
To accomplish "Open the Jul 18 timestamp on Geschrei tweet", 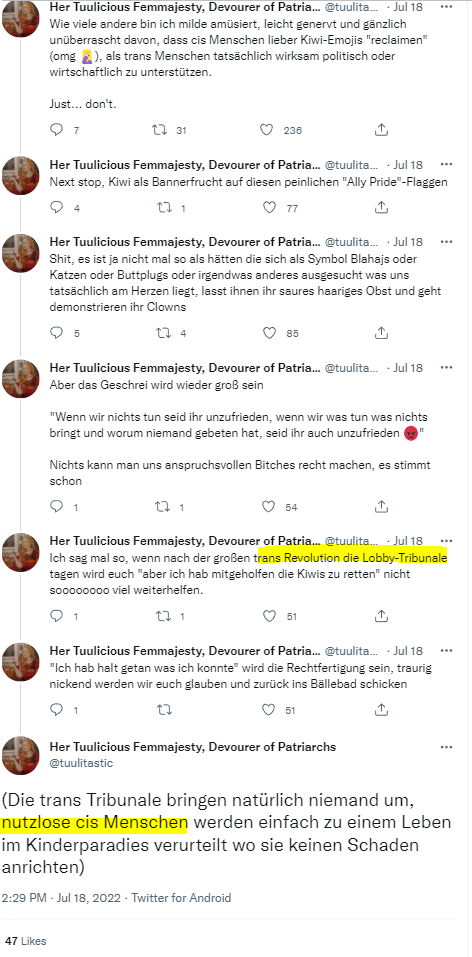I will 408,368.
